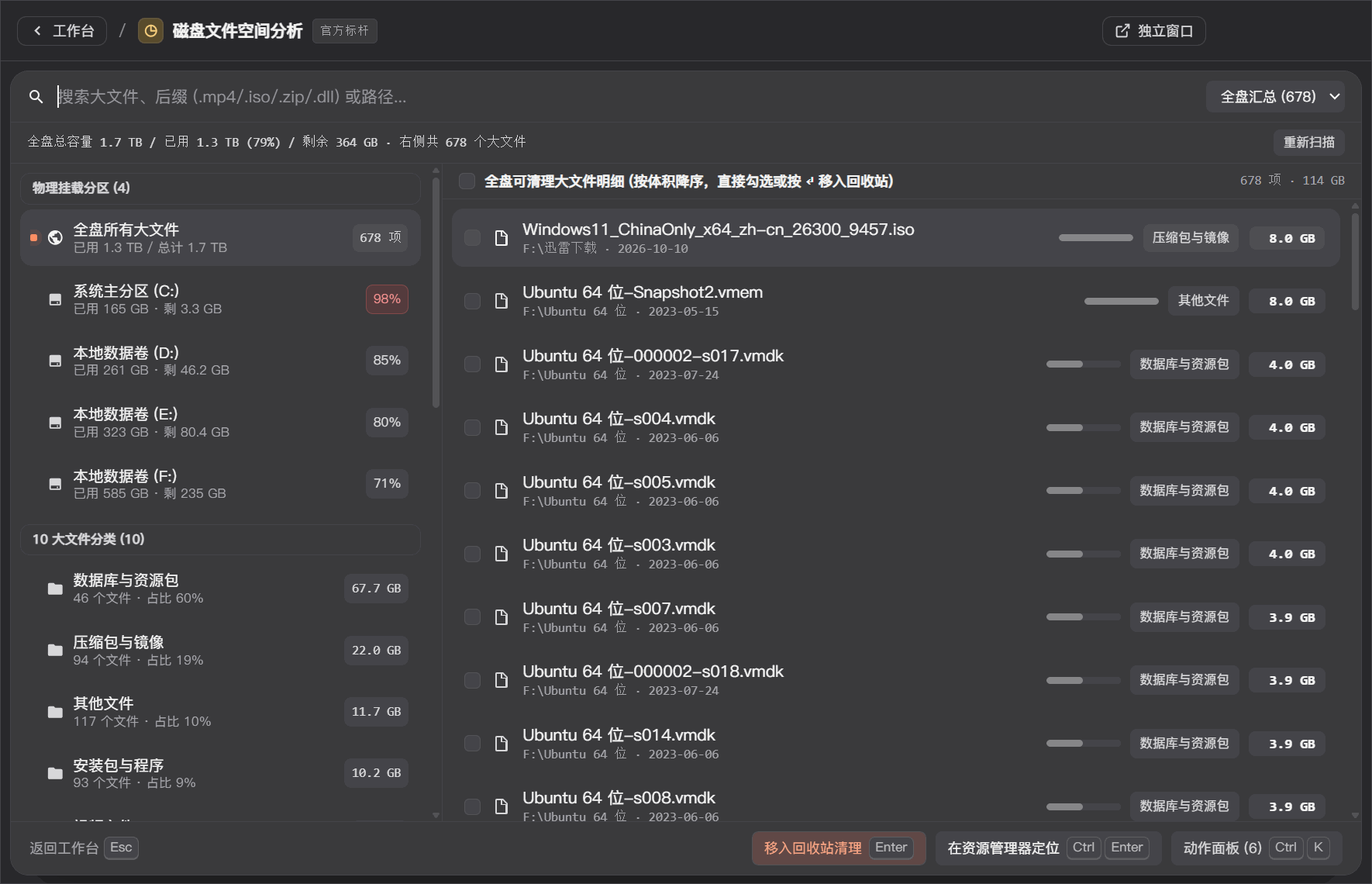Collapse the 10 大文件分类 (10) section header
The width and height of the screenshot is (1372, 884).
click(220, 540)
